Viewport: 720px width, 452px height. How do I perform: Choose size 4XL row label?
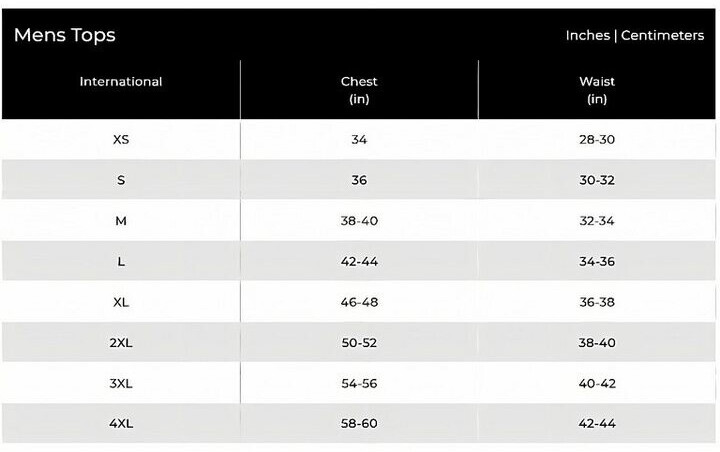[x=121, y=424]
